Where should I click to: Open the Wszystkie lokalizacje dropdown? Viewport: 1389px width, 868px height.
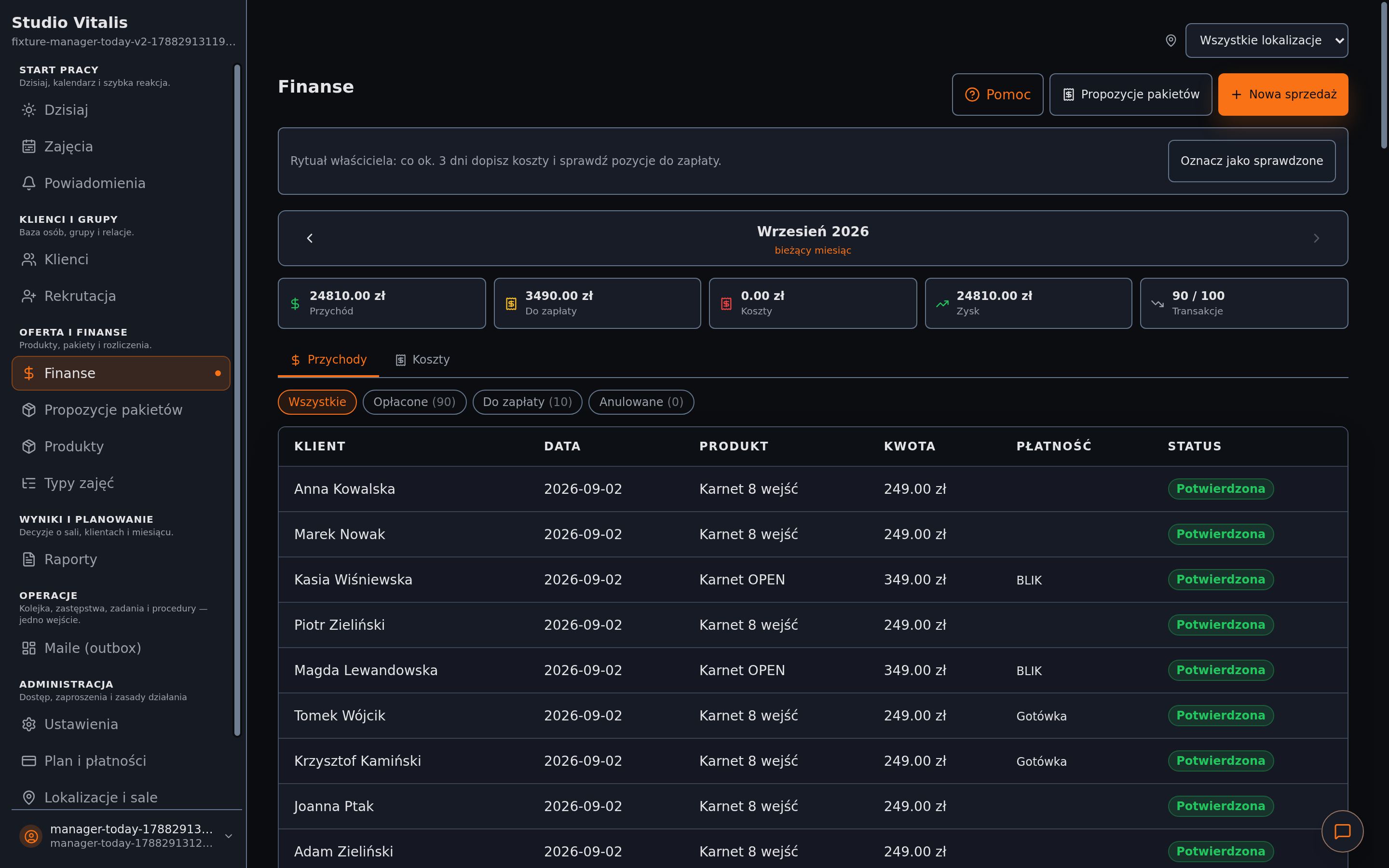click(1267, 40)
